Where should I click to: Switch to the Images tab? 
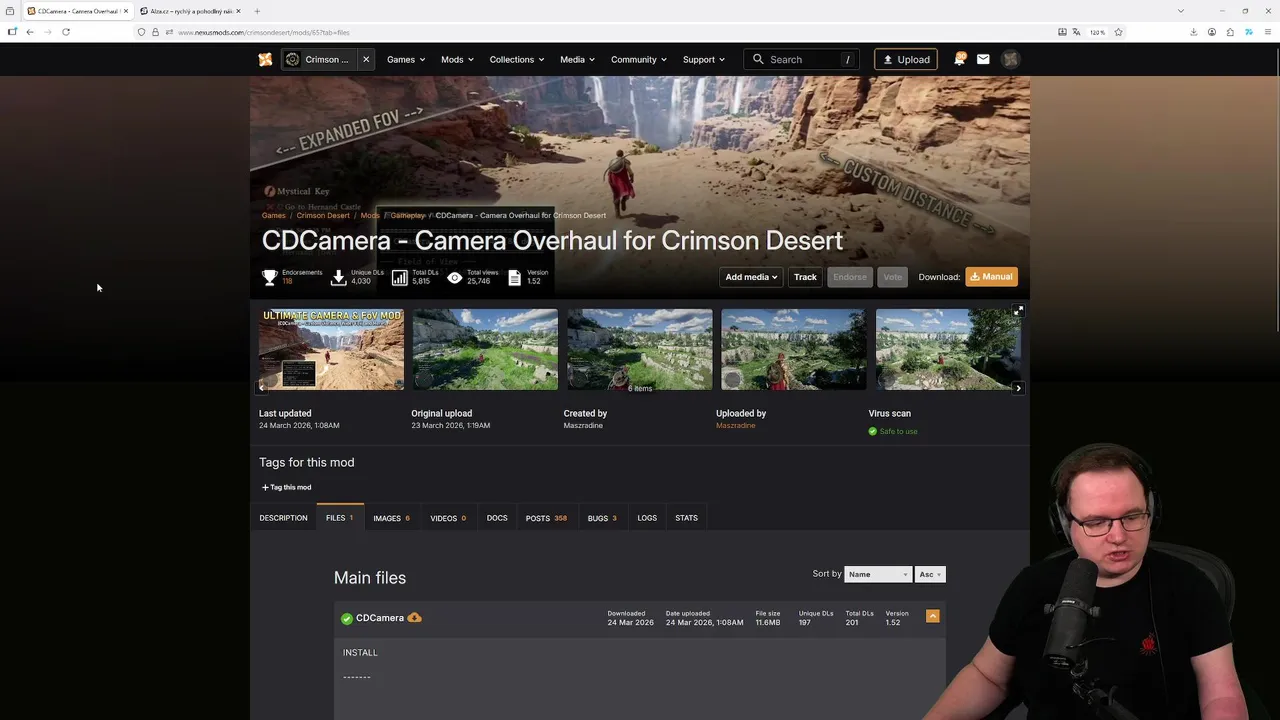point(391,518)
